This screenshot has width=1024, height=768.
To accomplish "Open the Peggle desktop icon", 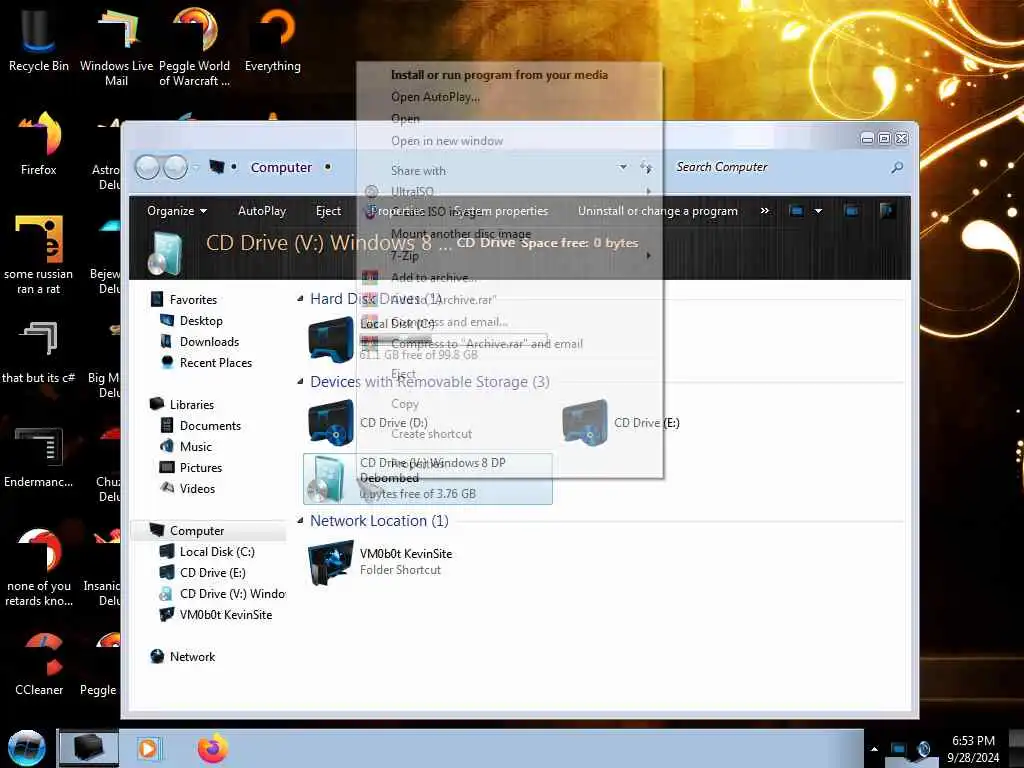I will pyautogui.click(x=98, y=664).
